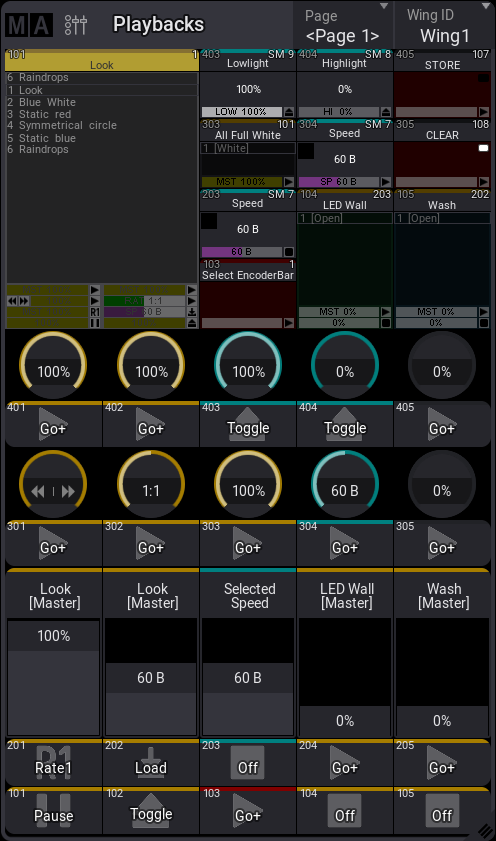Image resolution: width=496 pixels, height=841 pixels.
Task: Click the 302 knob showing 1:1
Action: coord(151,484)
